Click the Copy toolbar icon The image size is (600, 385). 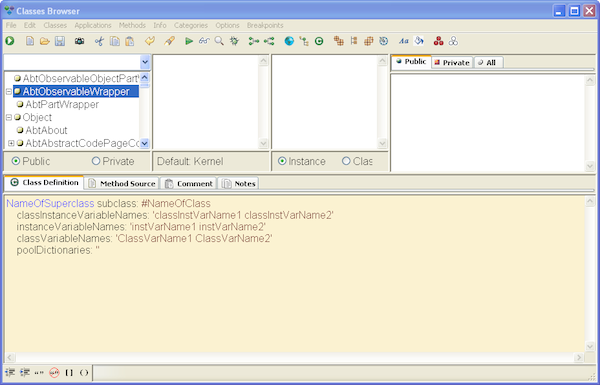(x=115, y=41)
